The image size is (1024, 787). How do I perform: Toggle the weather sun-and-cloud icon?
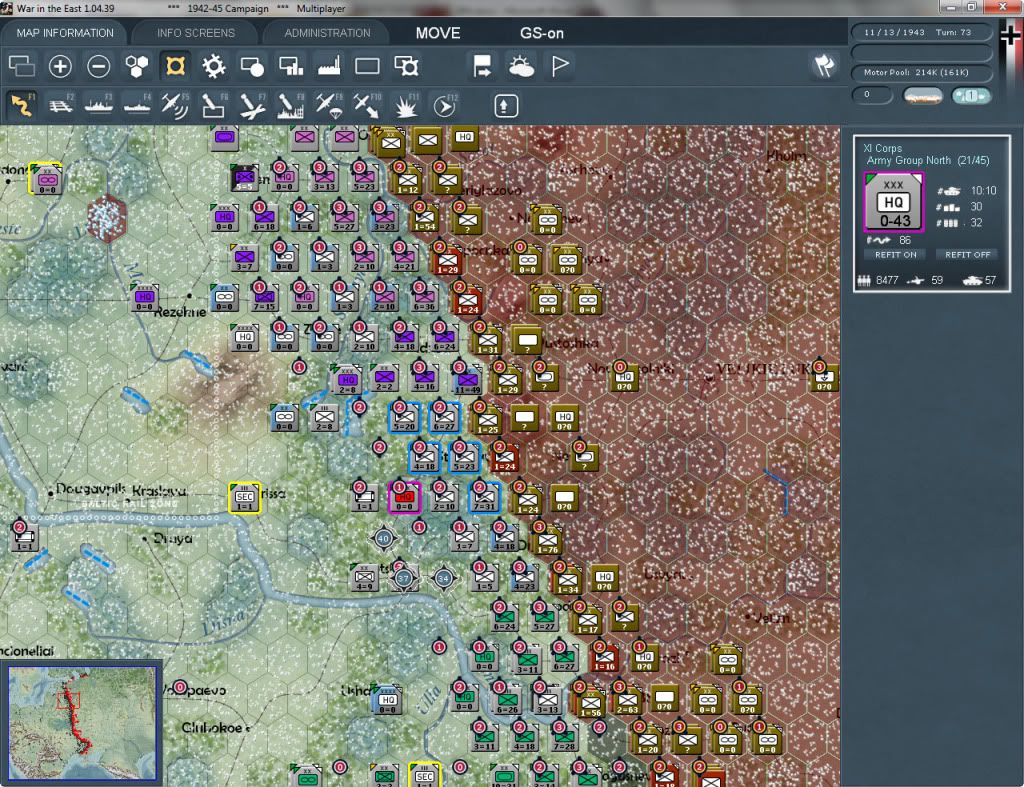click(x=521, y=66)
